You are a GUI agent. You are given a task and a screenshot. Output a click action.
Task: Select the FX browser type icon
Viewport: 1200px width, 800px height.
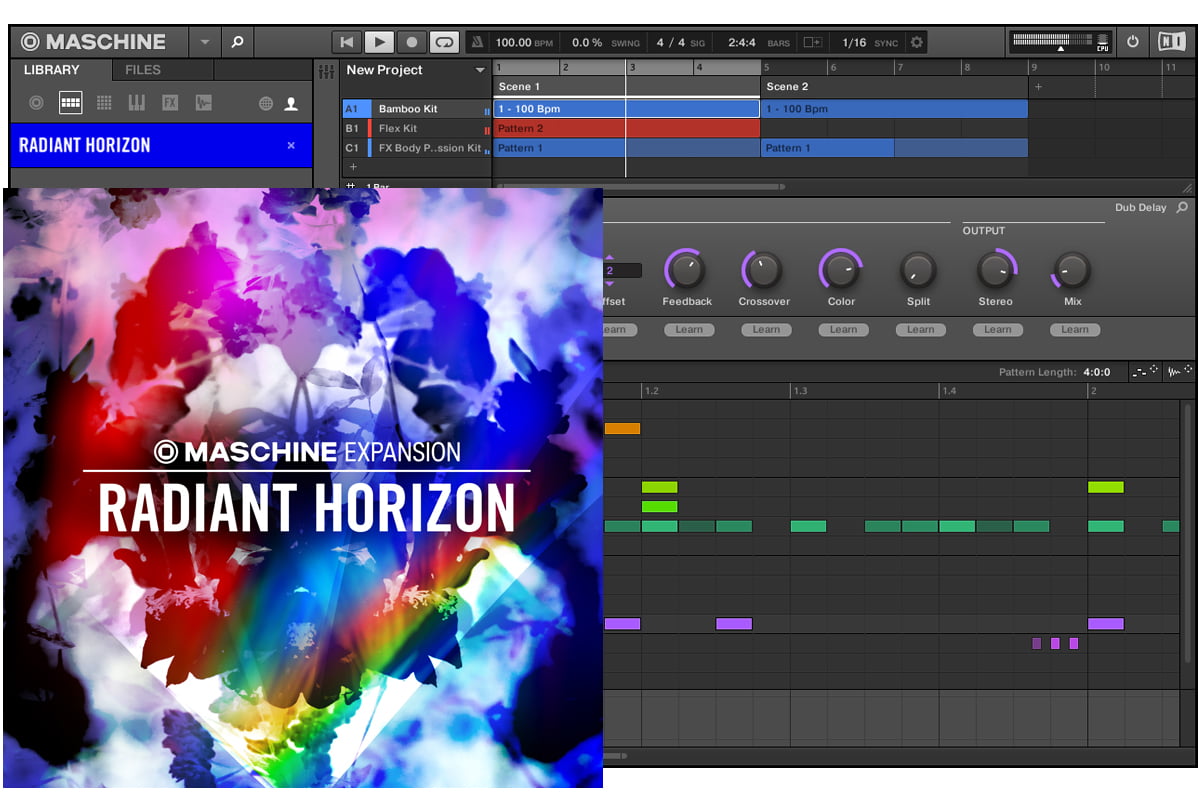click(170, 103)
